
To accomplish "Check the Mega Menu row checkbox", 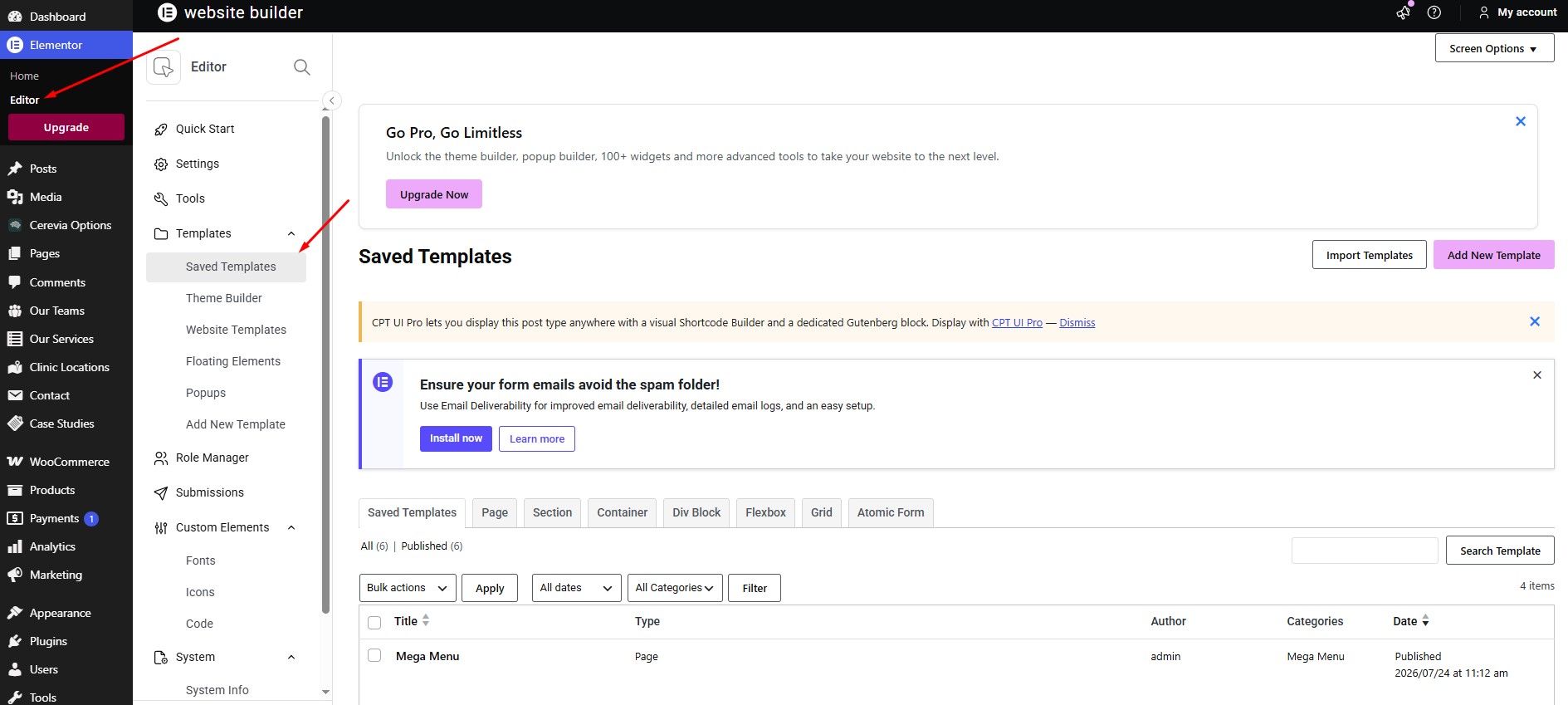I will [374, 655].
